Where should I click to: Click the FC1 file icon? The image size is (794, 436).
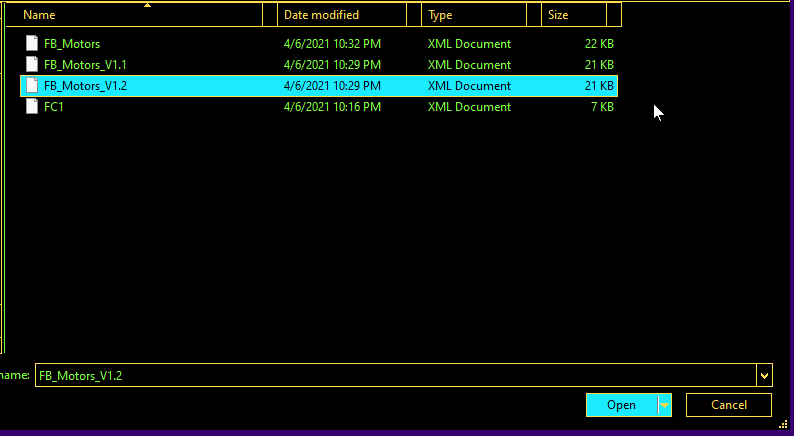point(32,106)
